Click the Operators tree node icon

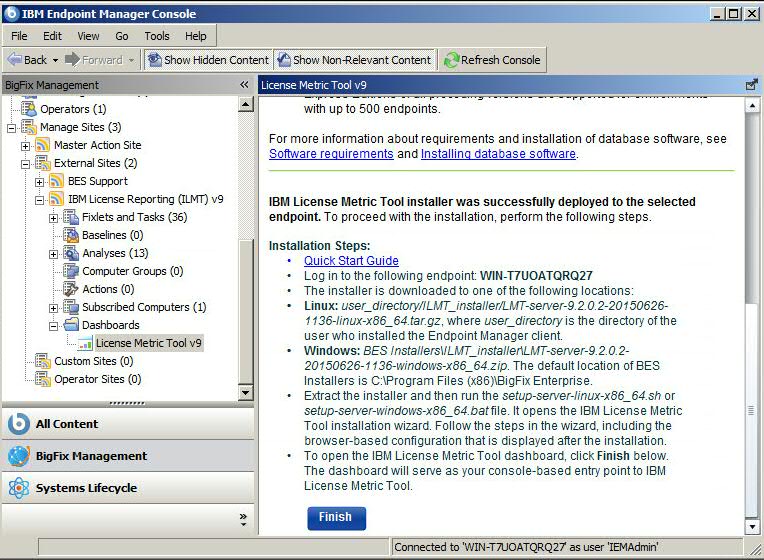click(29, 109)
